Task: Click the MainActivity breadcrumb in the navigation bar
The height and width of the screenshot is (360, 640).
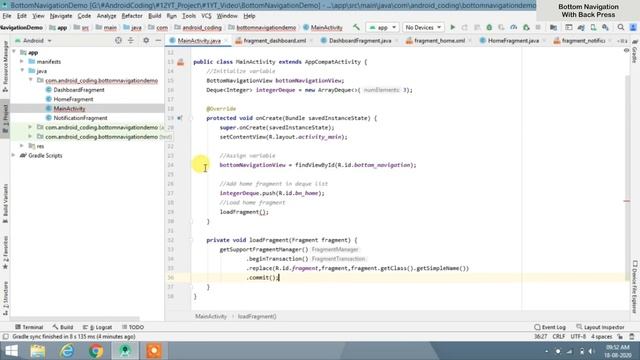Action: [323, 28]
